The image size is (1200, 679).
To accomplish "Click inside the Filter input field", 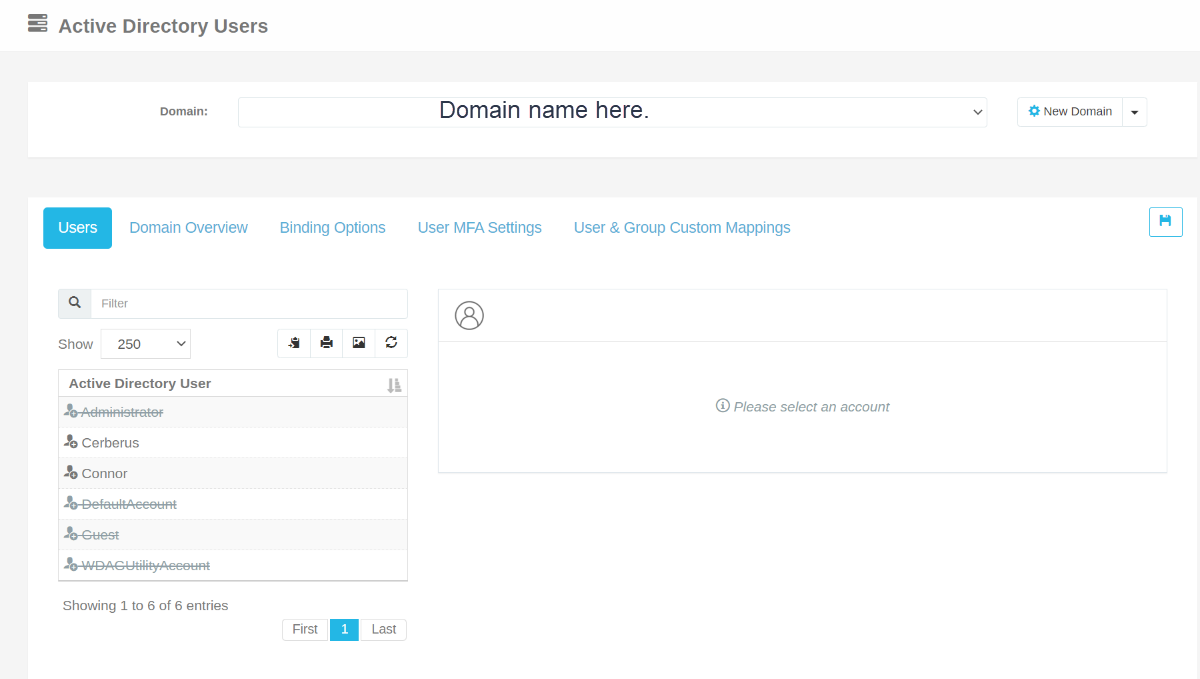I will click(249, 304).
